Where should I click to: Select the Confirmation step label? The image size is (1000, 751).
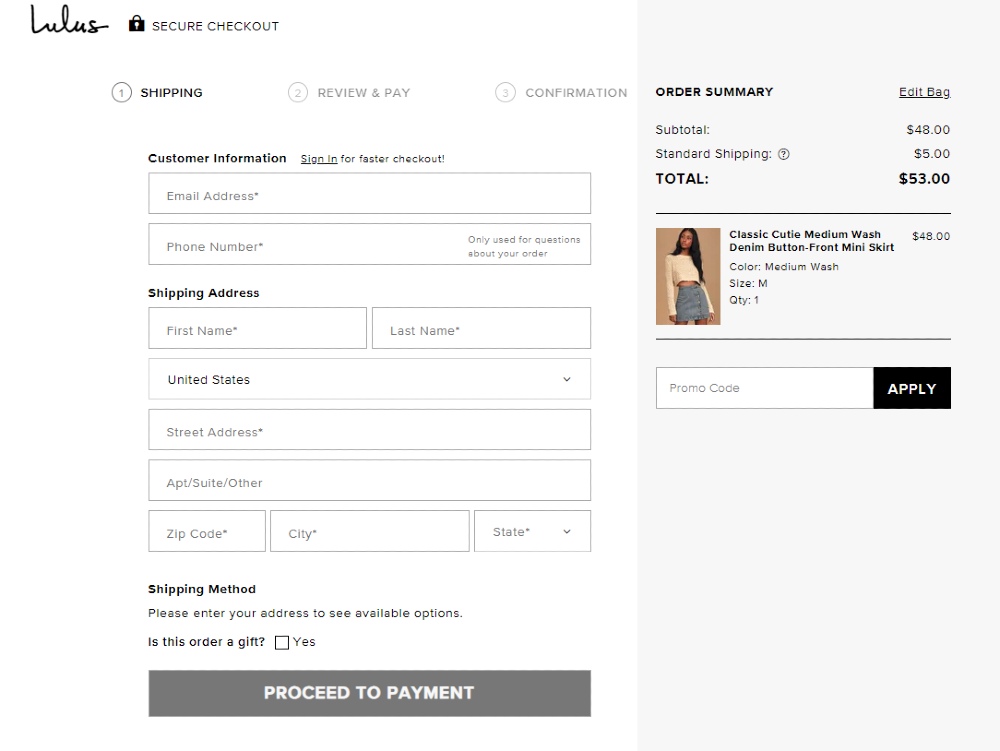pyautogui.click(x=576, y=93)
